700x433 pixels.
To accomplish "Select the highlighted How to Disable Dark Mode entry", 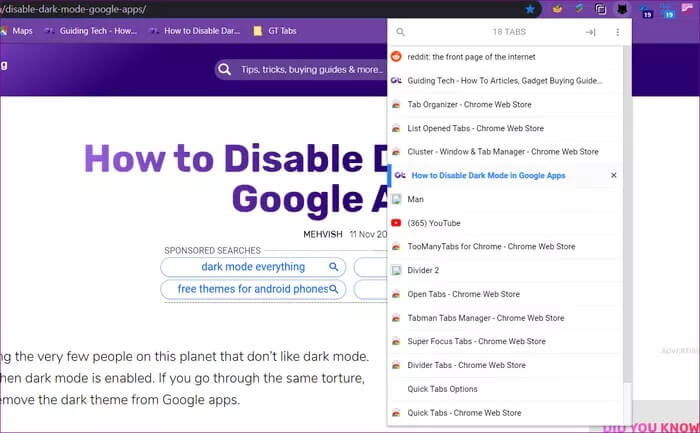I will point(505,175).
